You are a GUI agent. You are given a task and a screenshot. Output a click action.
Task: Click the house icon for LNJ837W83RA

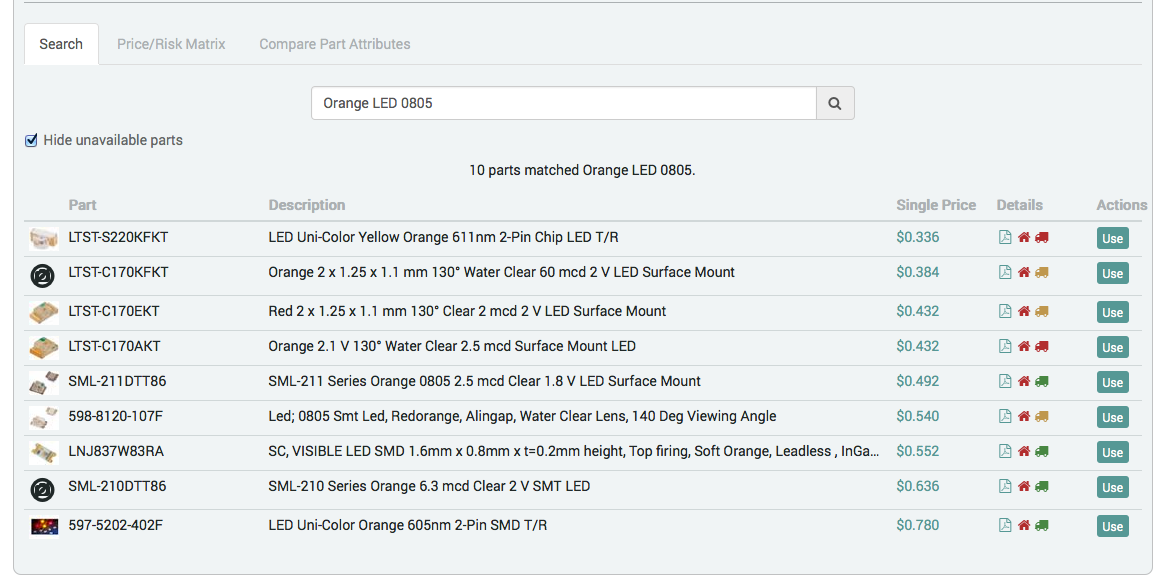point(1023,451)
